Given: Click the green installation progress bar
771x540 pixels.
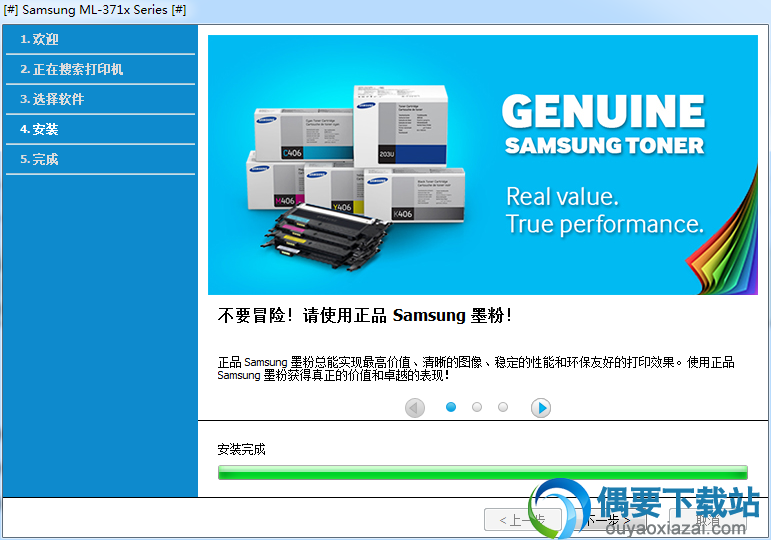Looking at the screenshot, I should pos(482,473).
